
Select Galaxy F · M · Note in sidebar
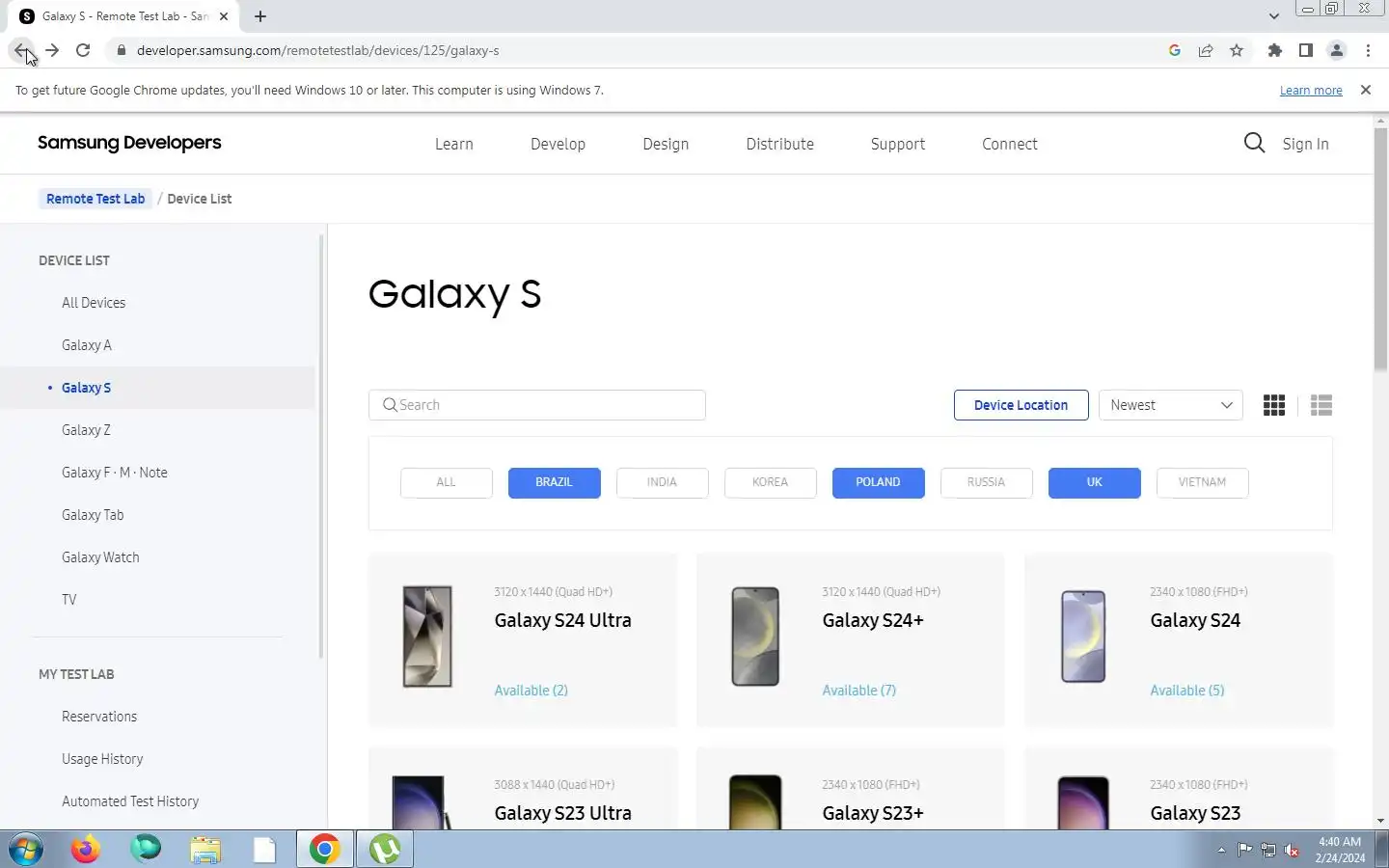(x=115, y=473)
